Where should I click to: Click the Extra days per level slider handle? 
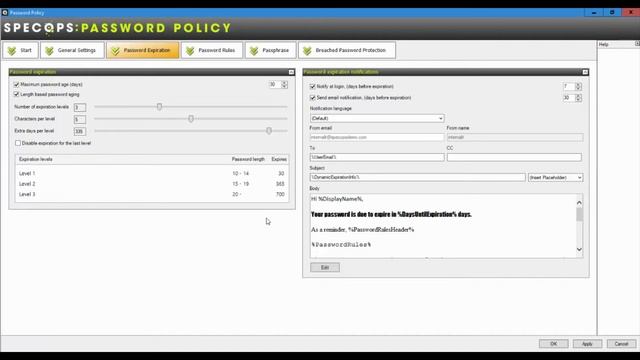click(269, 131)
